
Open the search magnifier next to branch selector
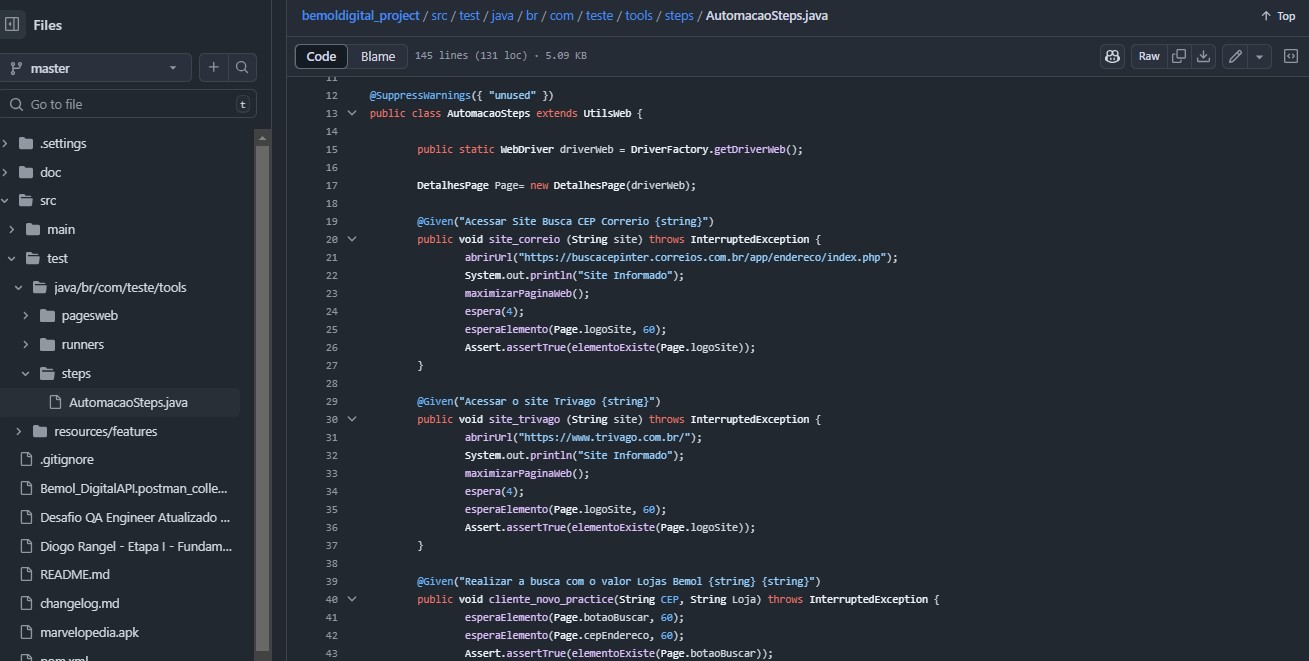pyautogui.click(x=242, y=67)
